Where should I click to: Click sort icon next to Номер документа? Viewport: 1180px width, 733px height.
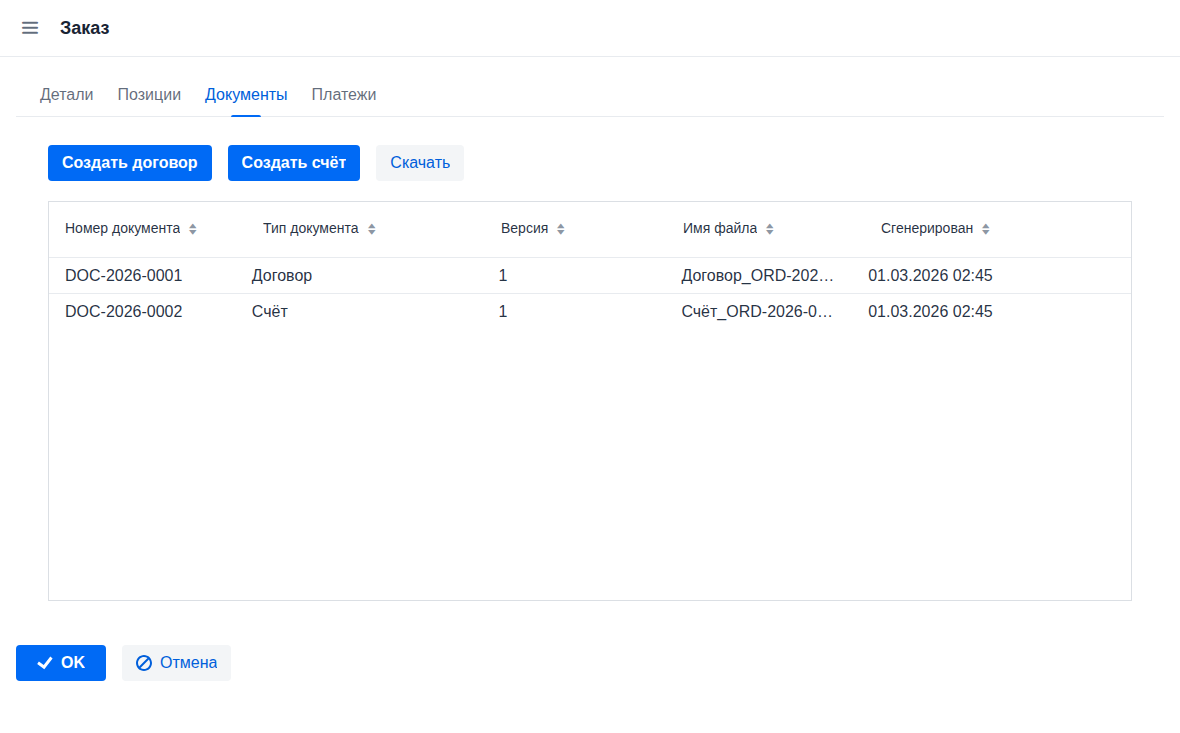pos(193,229)
